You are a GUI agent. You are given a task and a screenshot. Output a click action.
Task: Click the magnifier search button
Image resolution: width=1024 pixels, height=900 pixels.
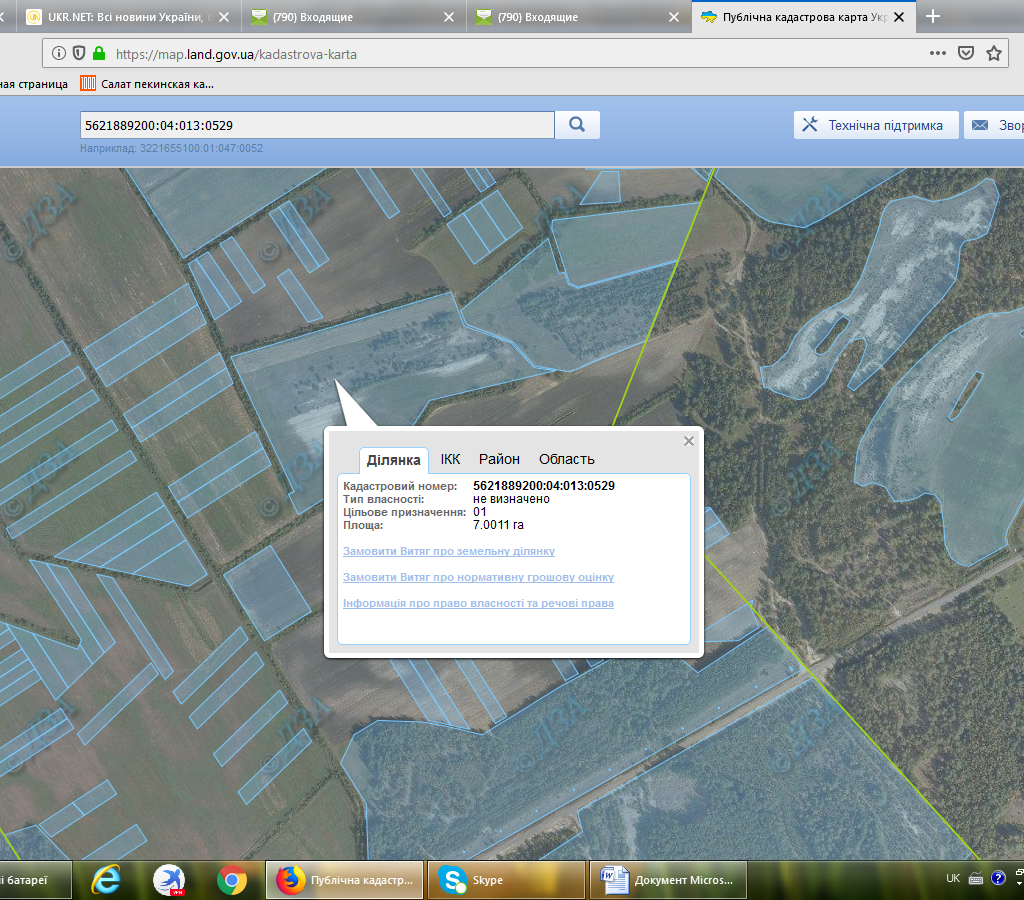coord(577,125)
